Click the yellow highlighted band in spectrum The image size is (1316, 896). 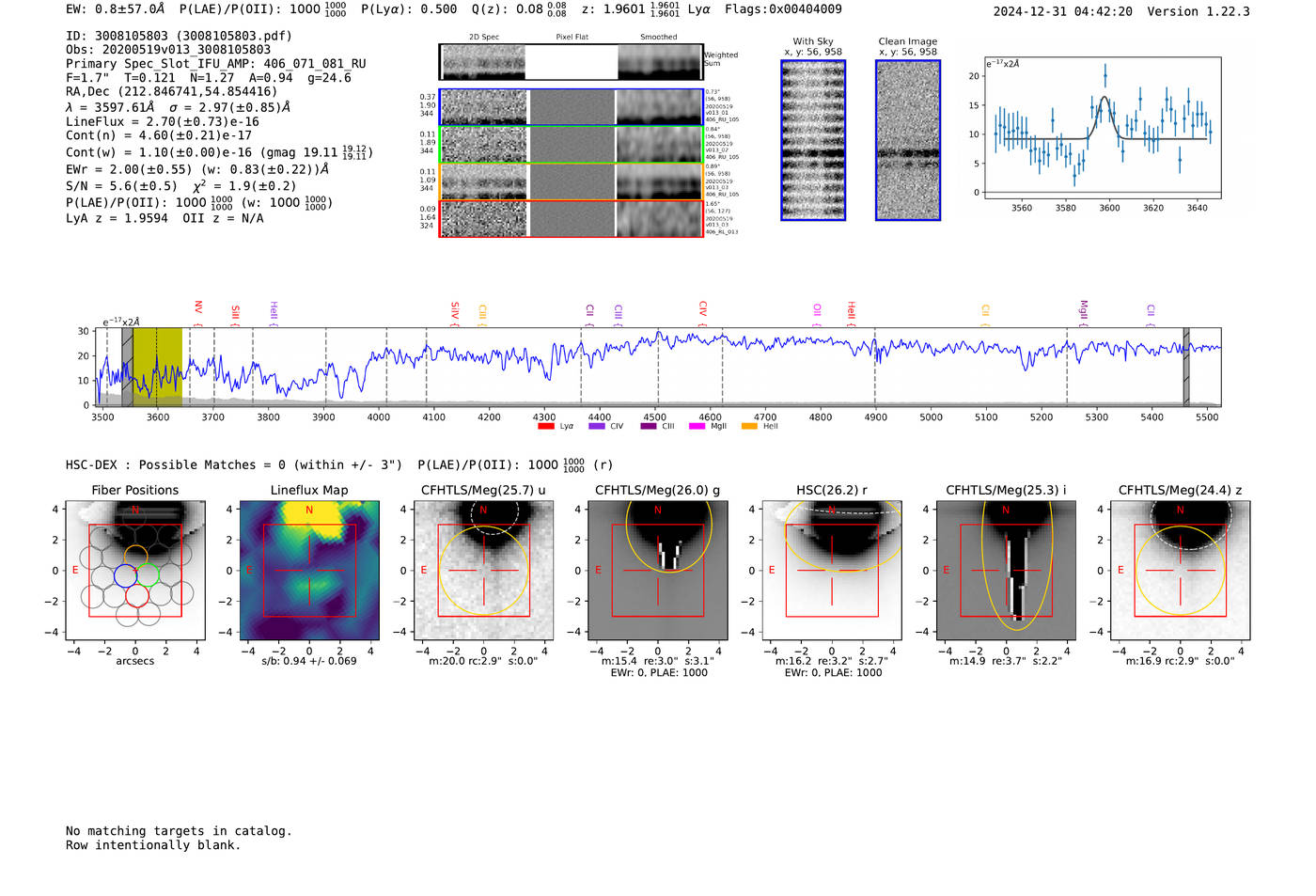[157, 367]
